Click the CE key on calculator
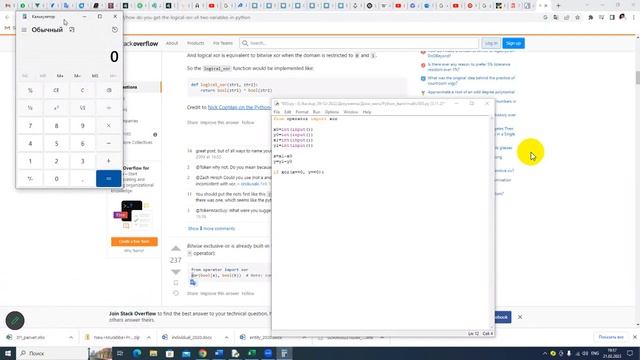Screen dimensions: 640x360 tap(56, 90)
